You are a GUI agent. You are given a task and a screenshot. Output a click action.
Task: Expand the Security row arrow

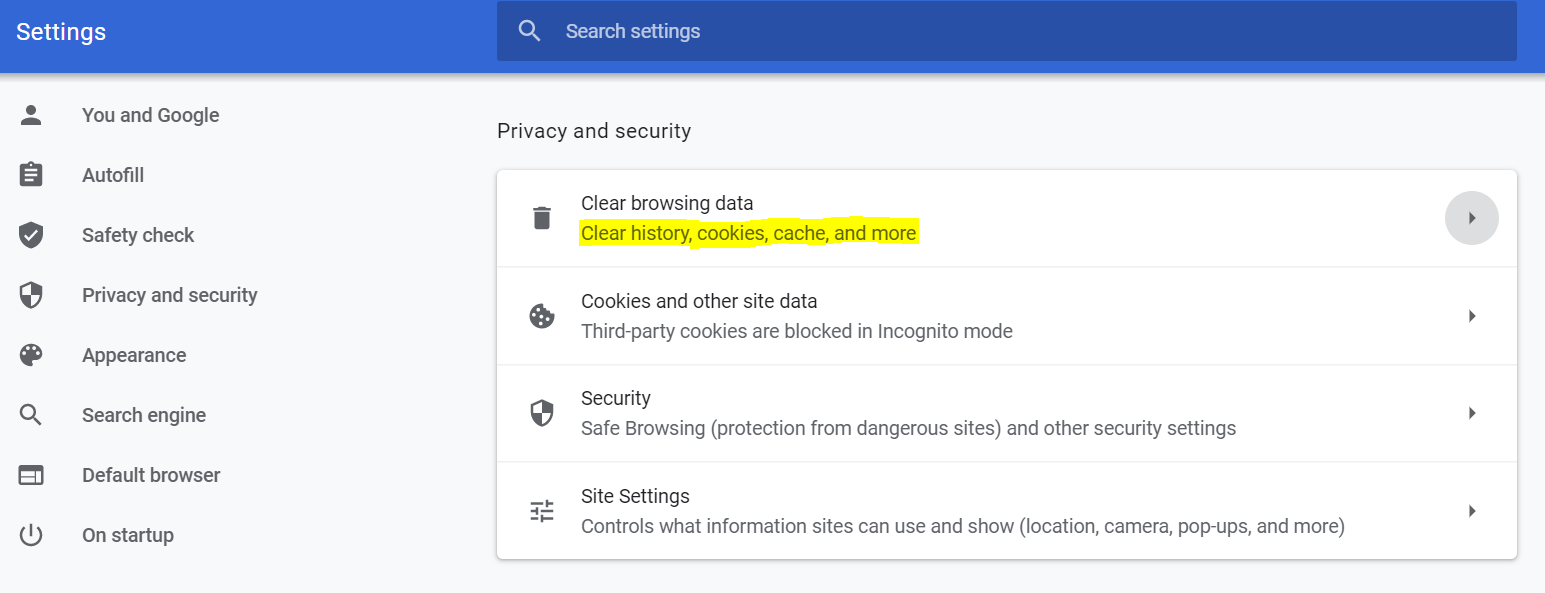(x=1471, y=413)
